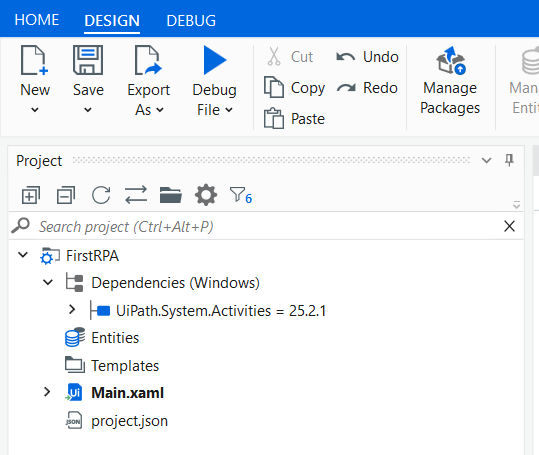The width and height of the screenshot is (539, 455).
Task: Open the Export As dropdown arrow
Action: [160, 110]
